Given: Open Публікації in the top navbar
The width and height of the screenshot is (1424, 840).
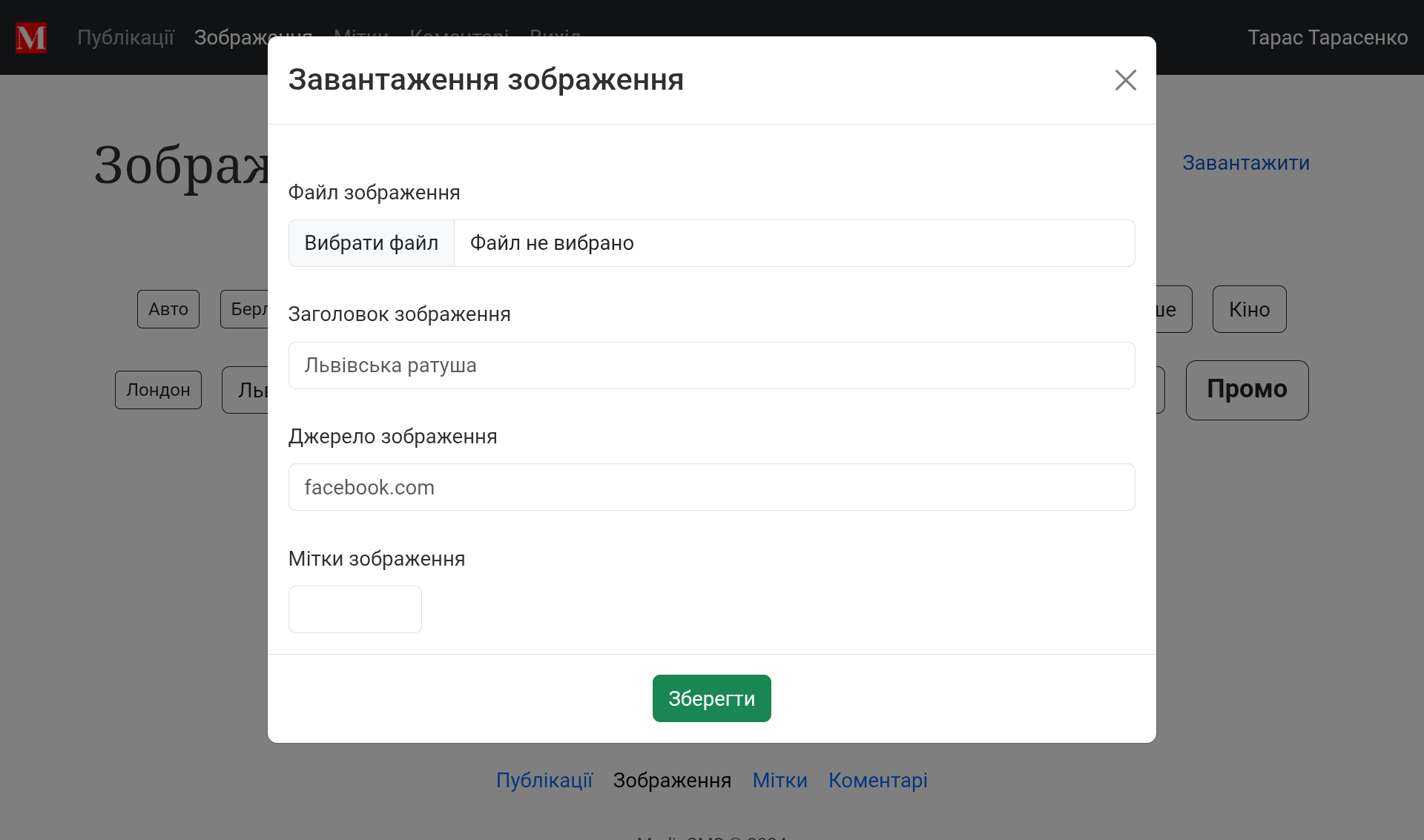Looking at the screenshot, I should pyautogui.click(x=125, y=38).
